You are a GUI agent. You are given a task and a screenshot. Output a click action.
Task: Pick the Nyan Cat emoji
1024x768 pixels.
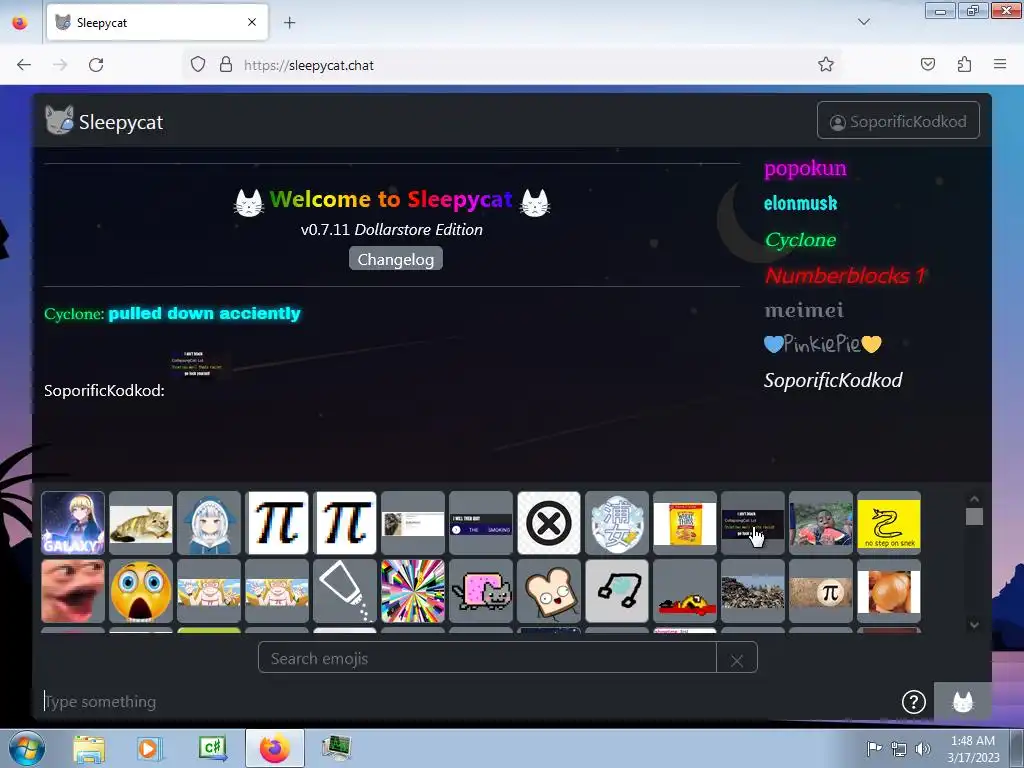click(x=481, y=591)
